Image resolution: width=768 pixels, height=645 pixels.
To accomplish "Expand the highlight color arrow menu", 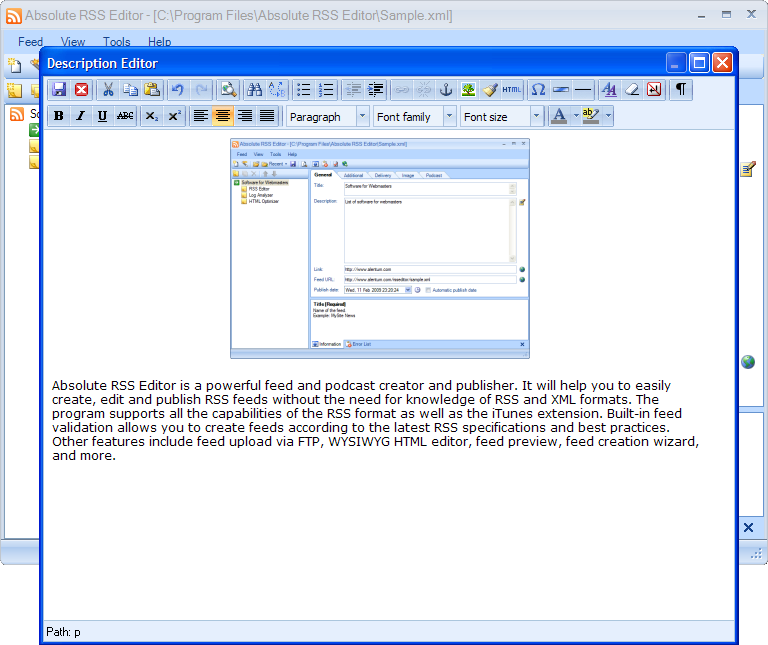I will point(608,116).
